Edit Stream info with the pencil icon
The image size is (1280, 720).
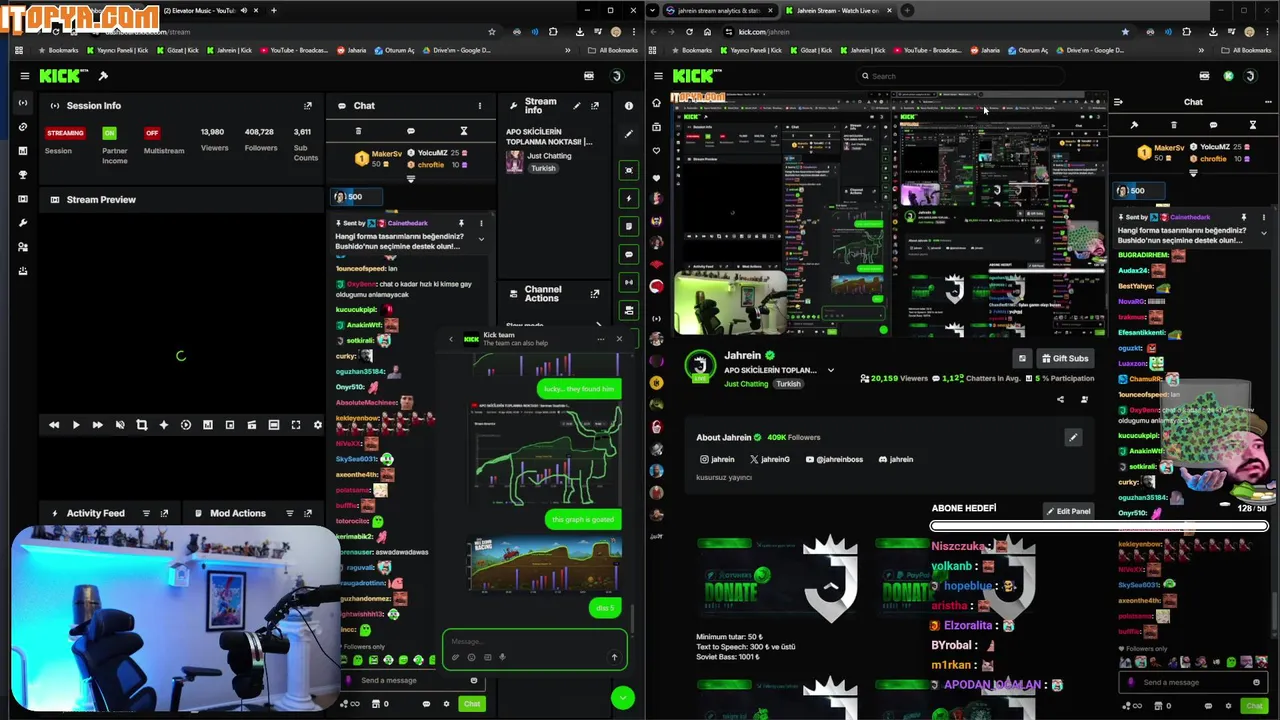[576, 105]
